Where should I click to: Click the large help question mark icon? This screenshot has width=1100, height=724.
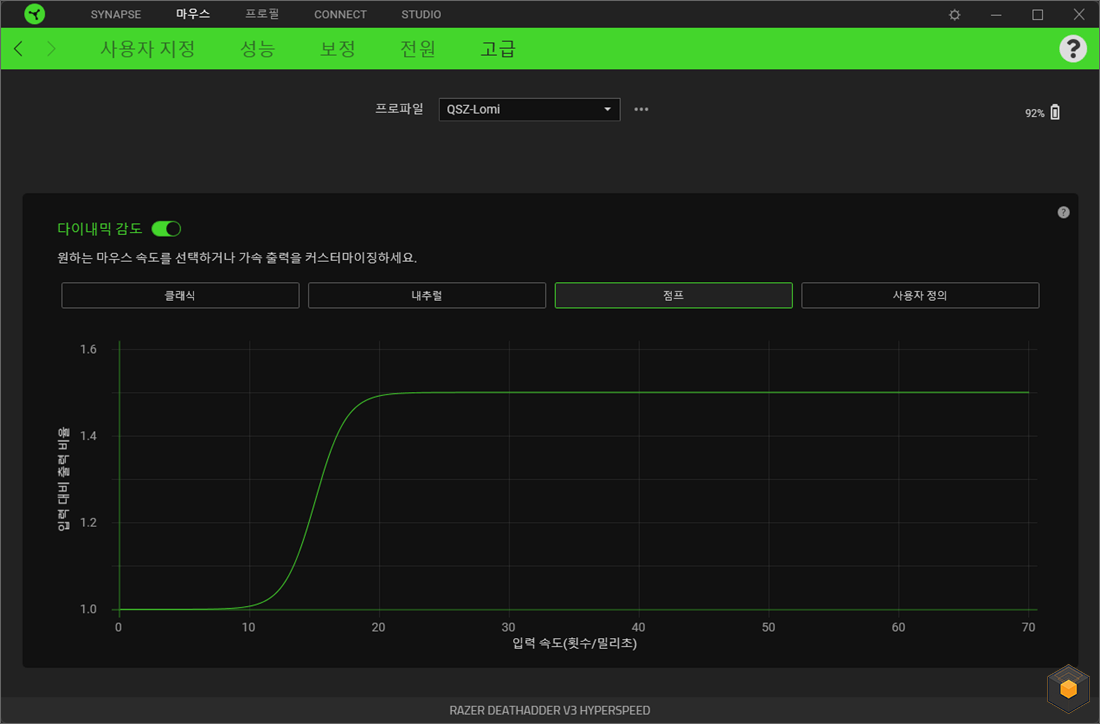(x=1072, y=49)
